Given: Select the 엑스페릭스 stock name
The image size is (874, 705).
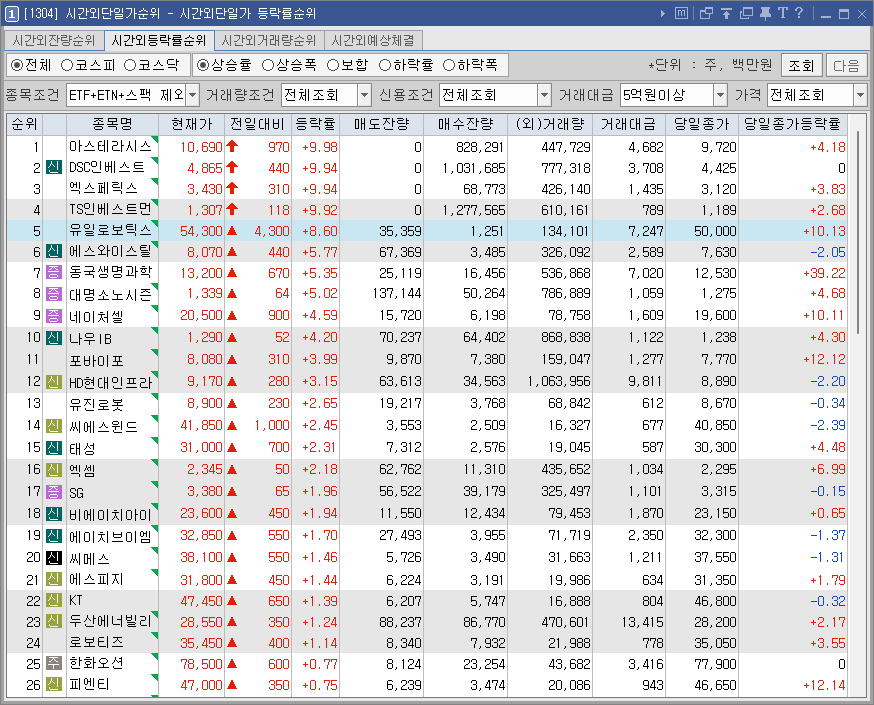Looking at the screenshot, I should pyautogui.click(x=103, y=188).
